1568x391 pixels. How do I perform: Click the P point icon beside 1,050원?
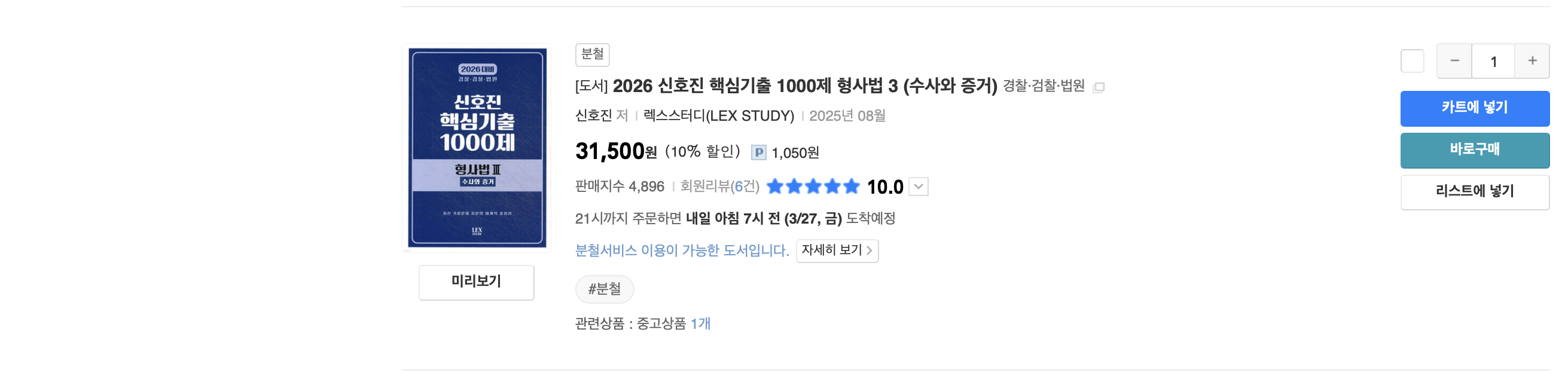[x=758, y=152]
